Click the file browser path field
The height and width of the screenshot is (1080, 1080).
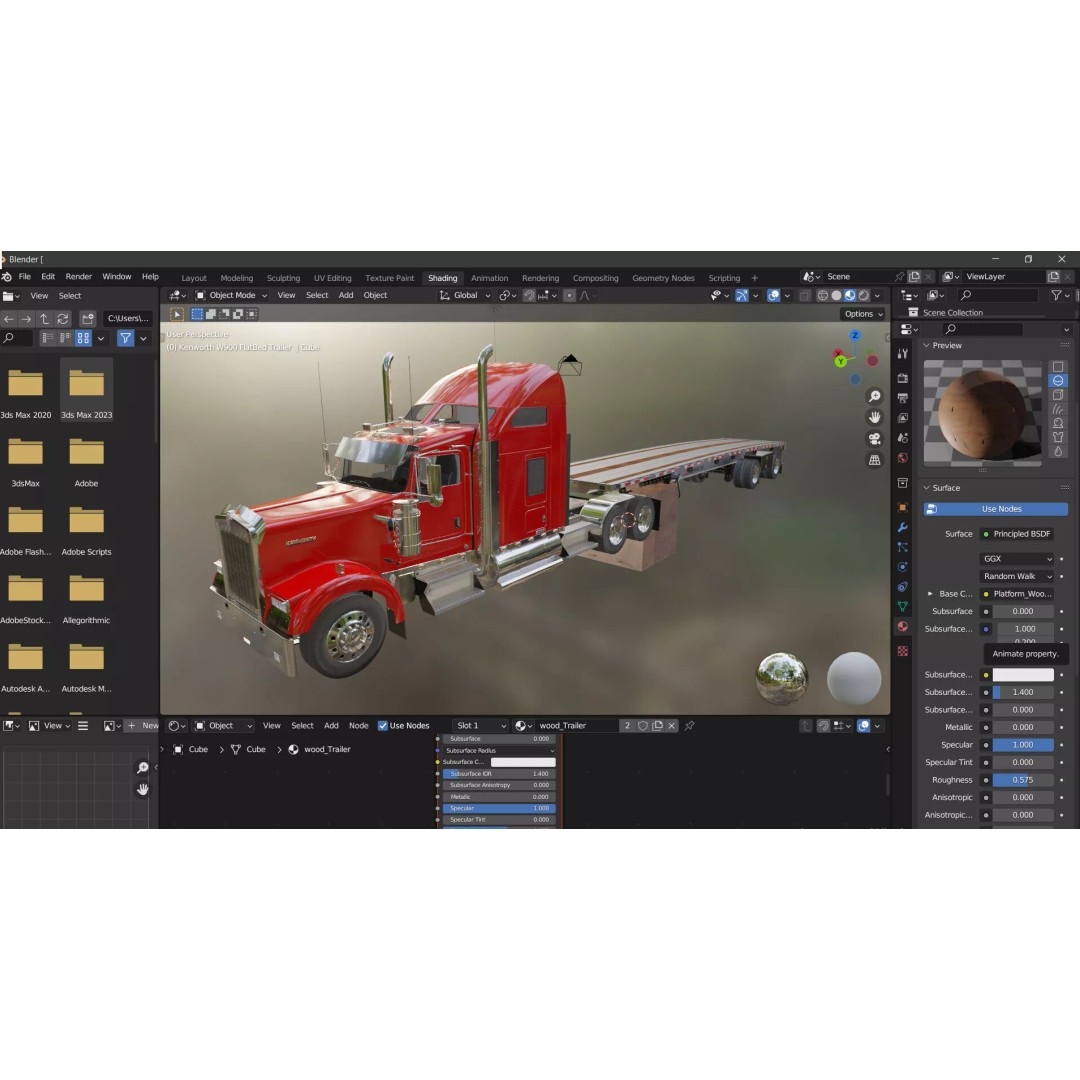[127, 319]
